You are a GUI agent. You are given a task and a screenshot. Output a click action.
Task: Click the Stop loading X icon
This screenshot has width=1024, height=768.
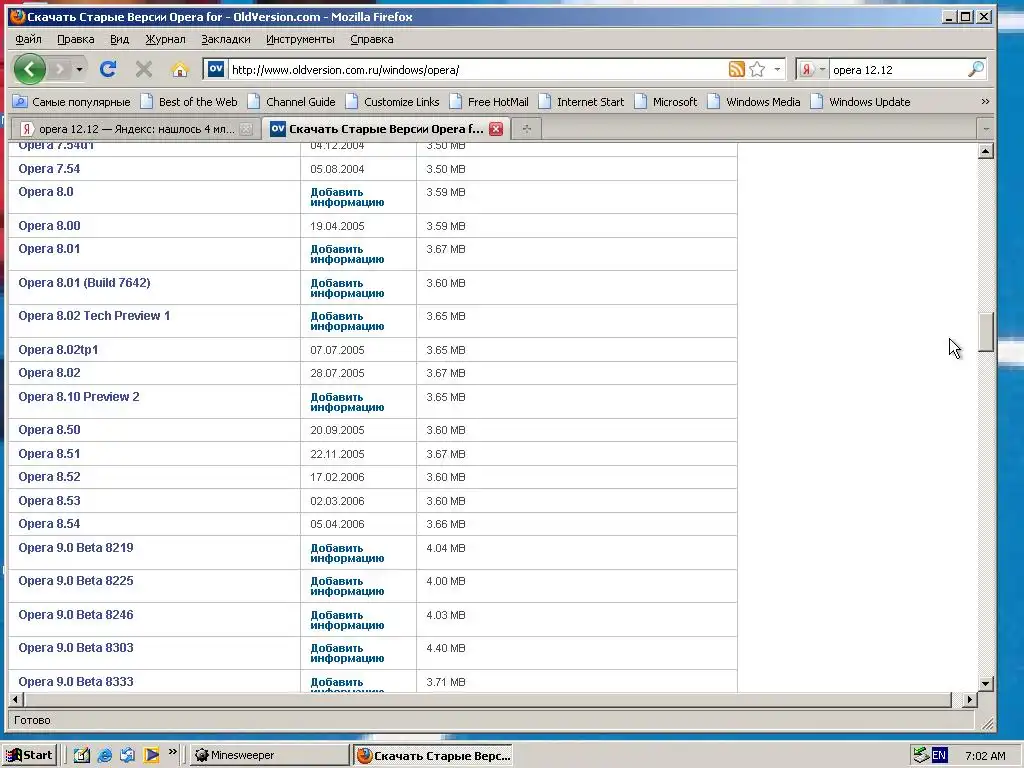pos(144,69)
